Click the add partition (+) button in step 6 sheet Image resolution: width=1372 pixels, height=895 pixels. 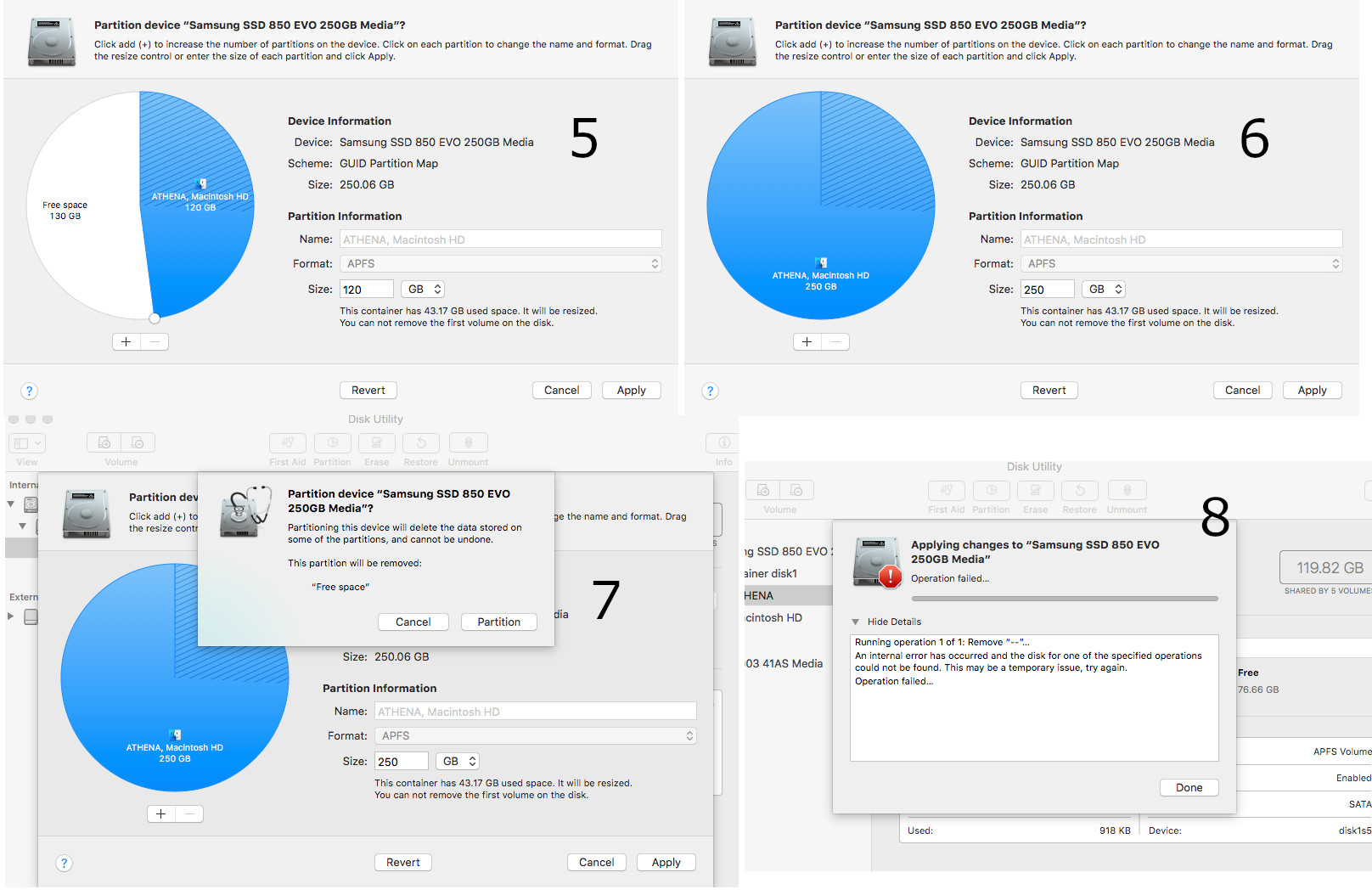click(x=807, y=341)
